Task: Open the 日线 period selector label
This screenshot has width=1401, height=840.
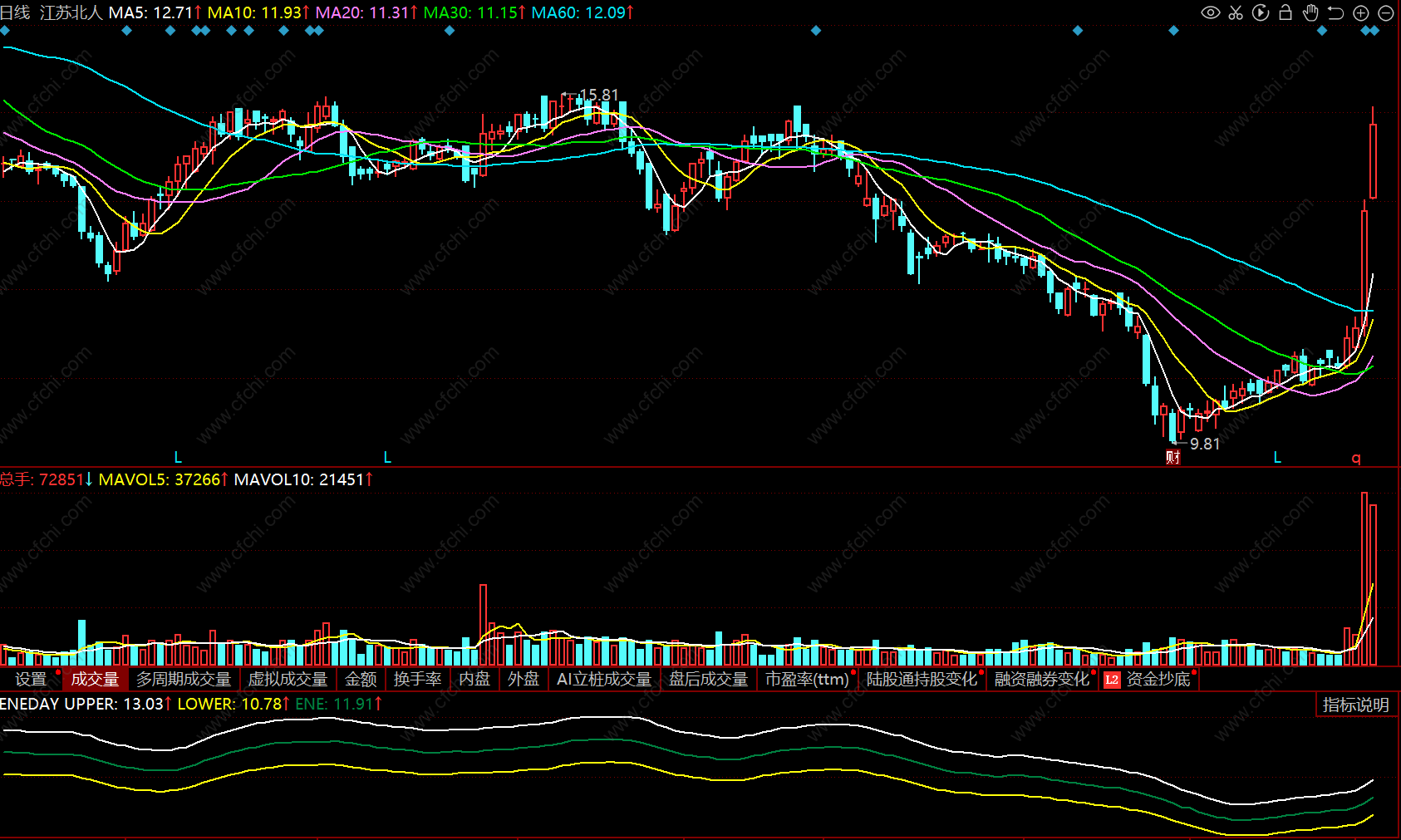Action: coord(15,12)
